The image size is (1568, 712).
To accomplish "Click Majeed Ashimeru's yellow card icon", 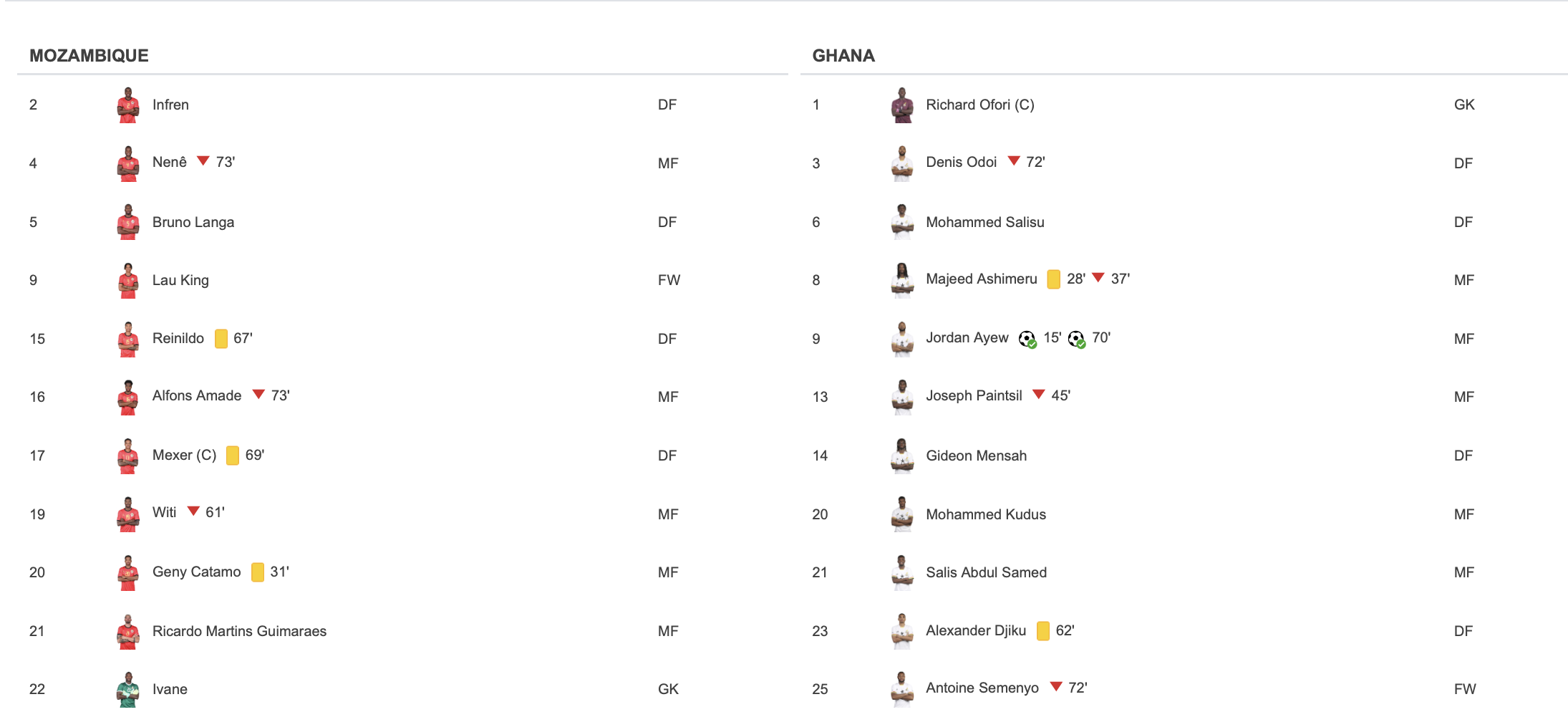I will coord(1053,279).
